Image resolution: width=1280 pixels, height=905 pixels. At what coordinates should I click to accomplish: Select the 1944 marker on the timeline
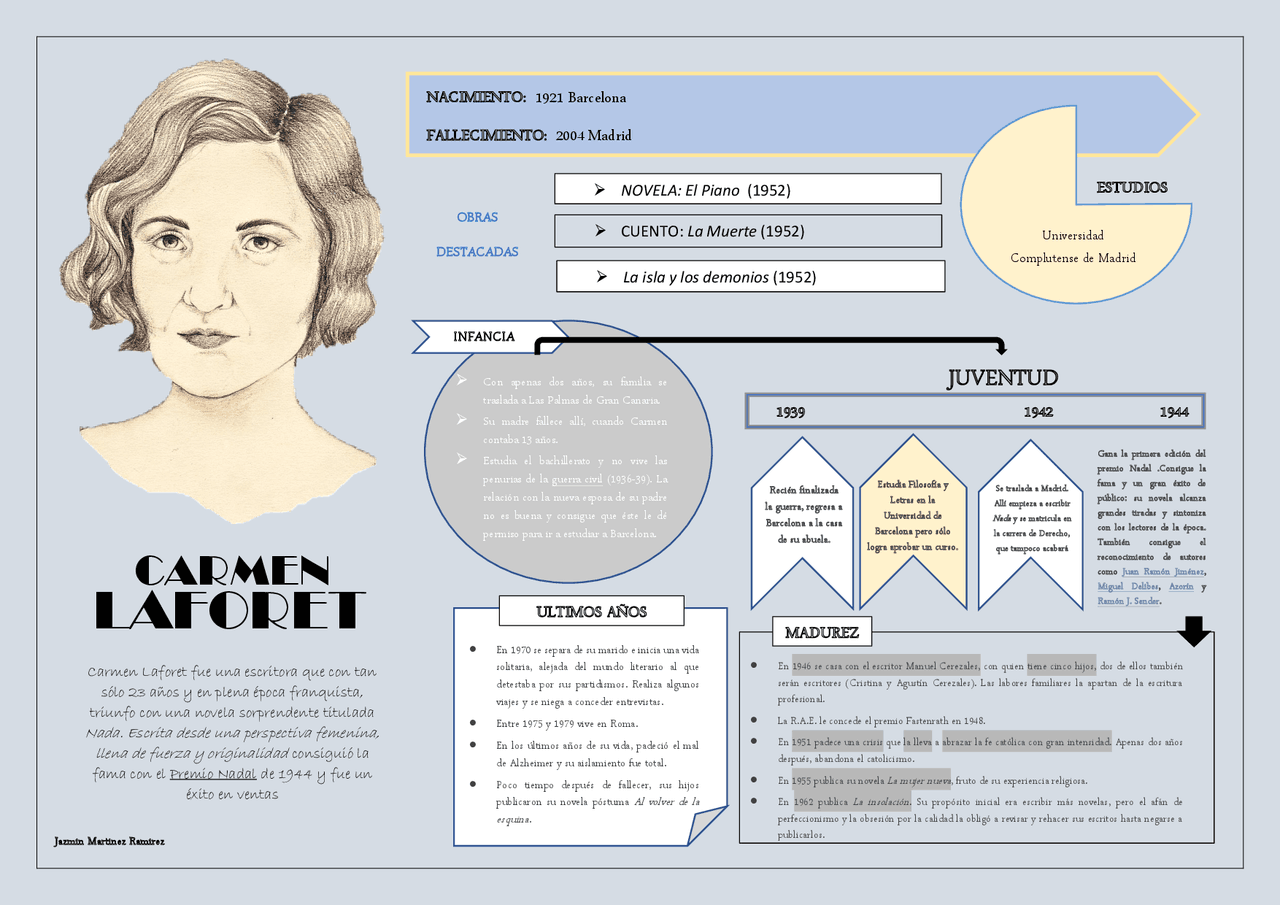pyautogui.click(x=1174, y=412)
